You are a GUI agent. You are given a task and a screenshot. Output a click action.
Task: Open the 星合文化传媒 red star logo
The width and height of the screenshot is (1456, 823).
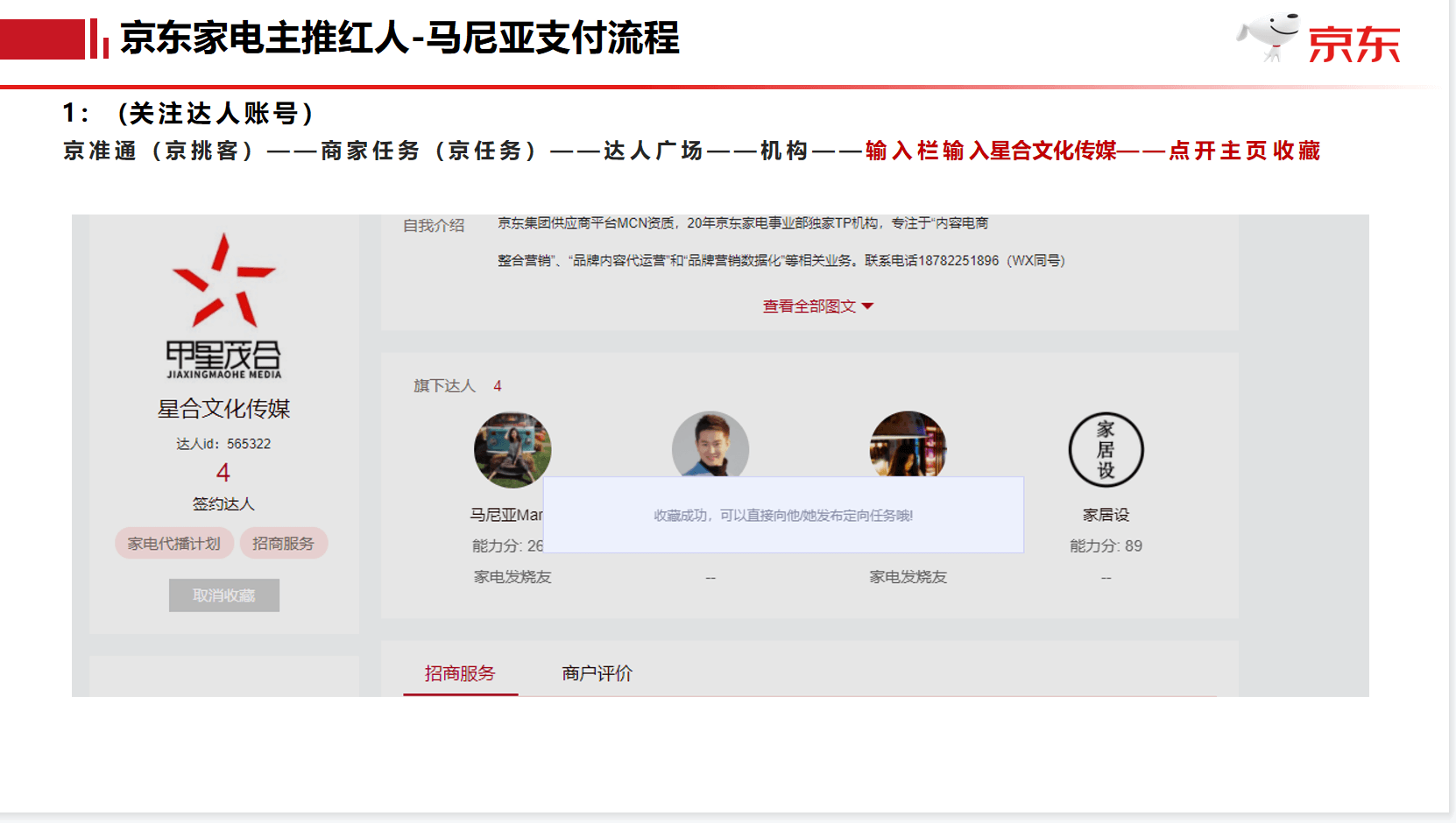[x=224, y=306]
